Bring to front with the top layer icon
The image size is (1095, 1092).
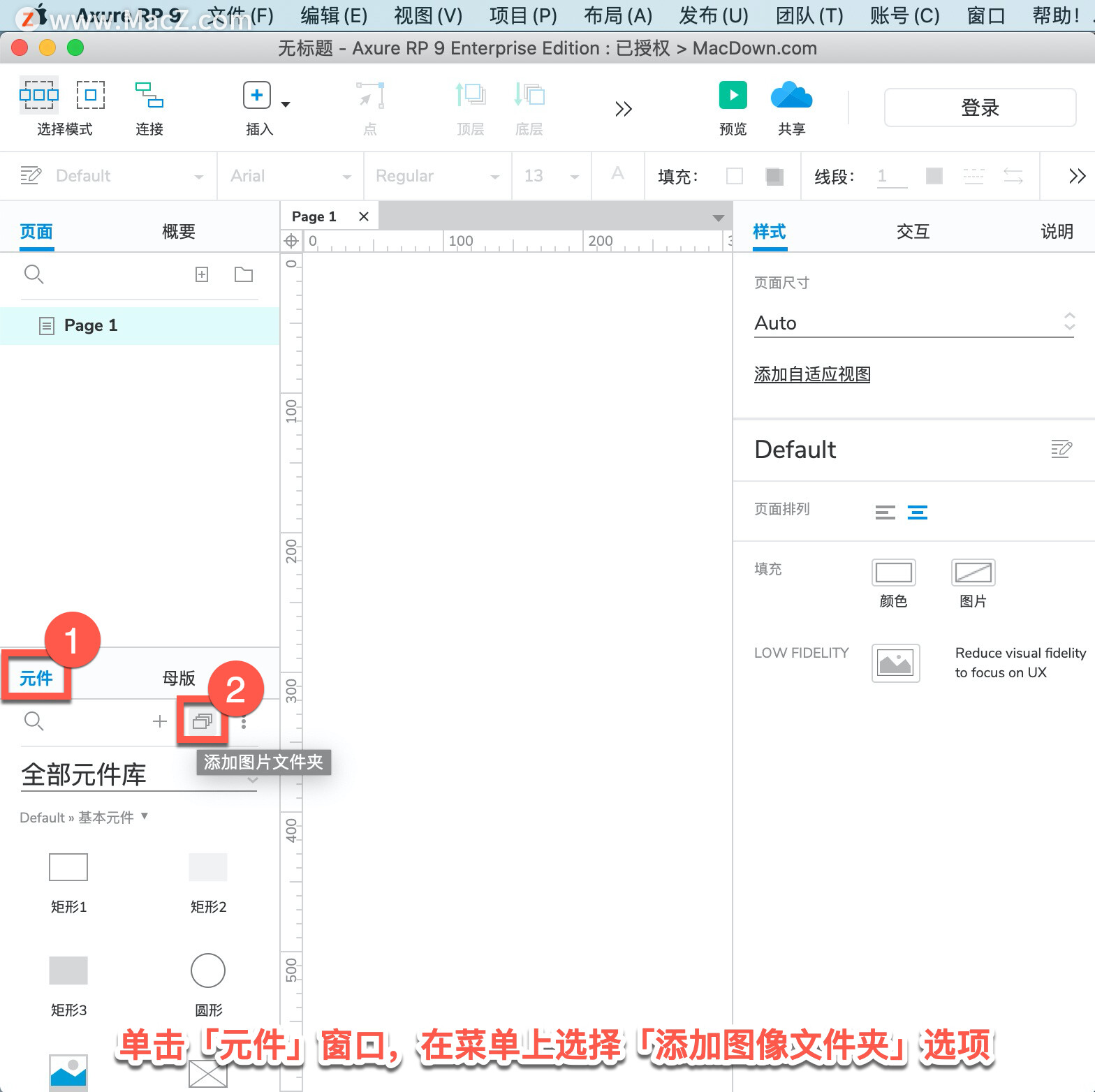click(471, 94)
